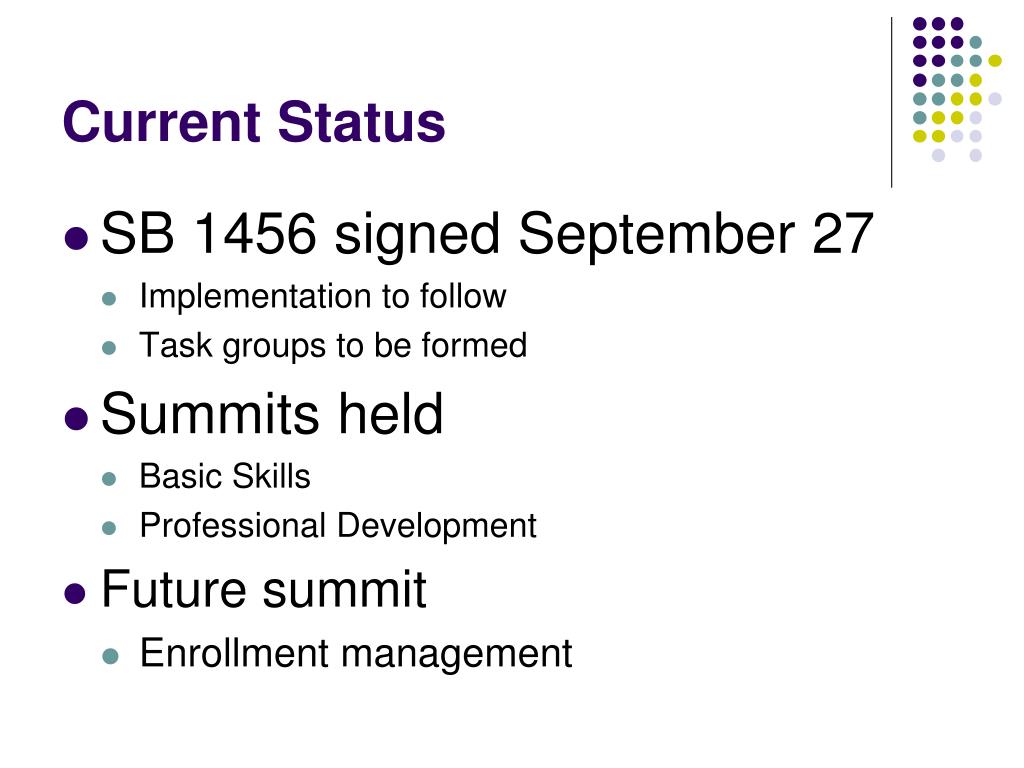The width and height of the screenshot is (1024, 768).
Task: Click the Professional Development sub-bullet text
Action: pos(338,526)
